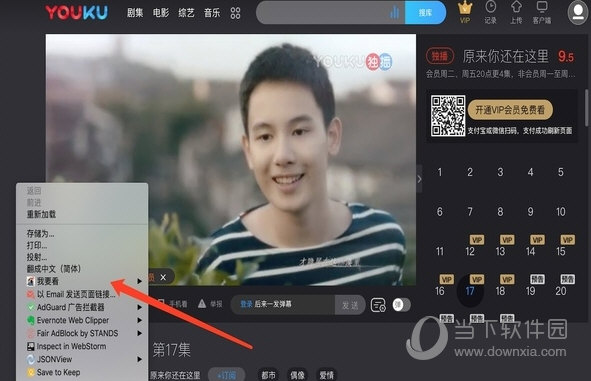Collapse the side panel arrow beside video
Screen dimensions: 591x381
pyautogui.click(x=419, y=179)
